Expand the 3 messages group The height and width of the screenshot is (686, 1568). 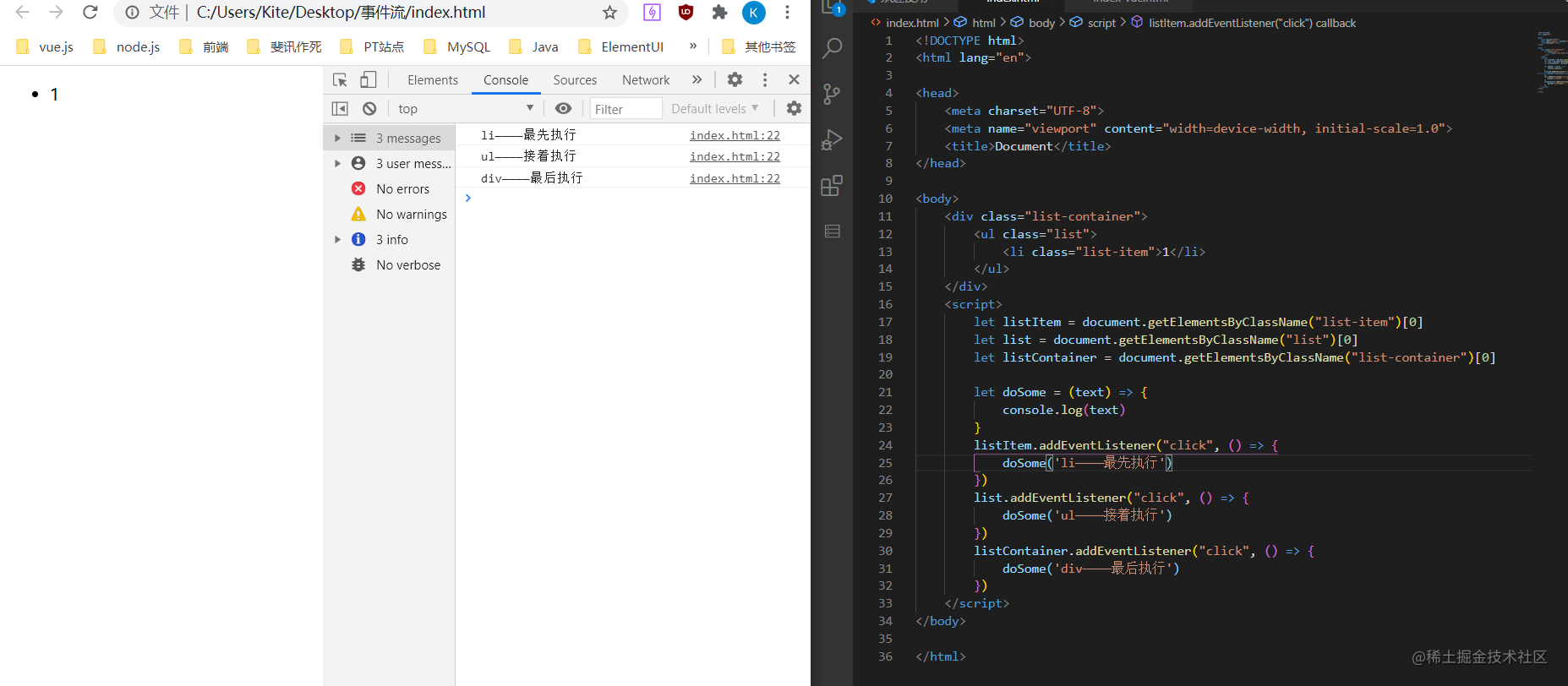tap(337, 138)
